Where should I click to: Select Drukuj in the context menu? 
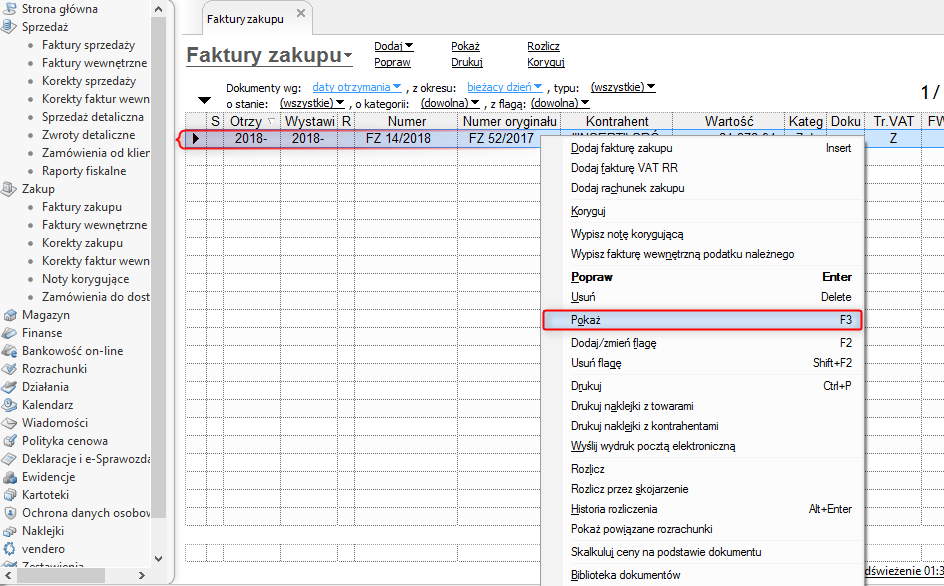[586, 386]
